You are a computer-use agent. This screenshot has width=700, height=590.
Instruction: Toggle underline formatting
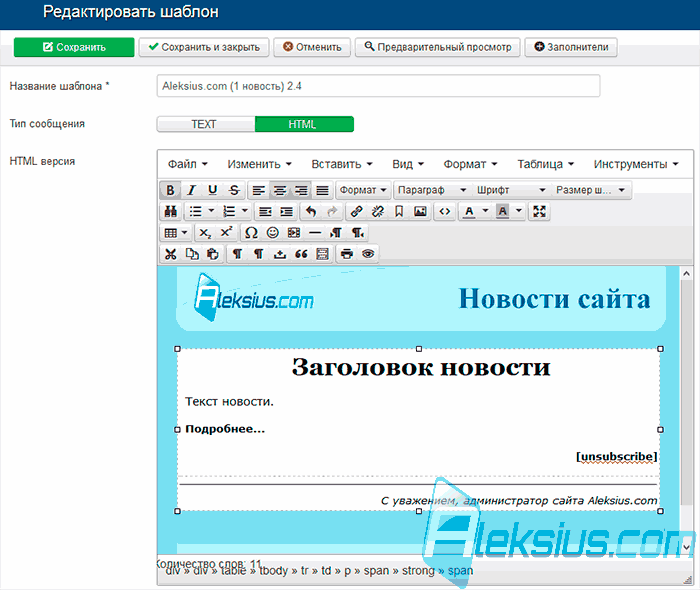(213, 190)
